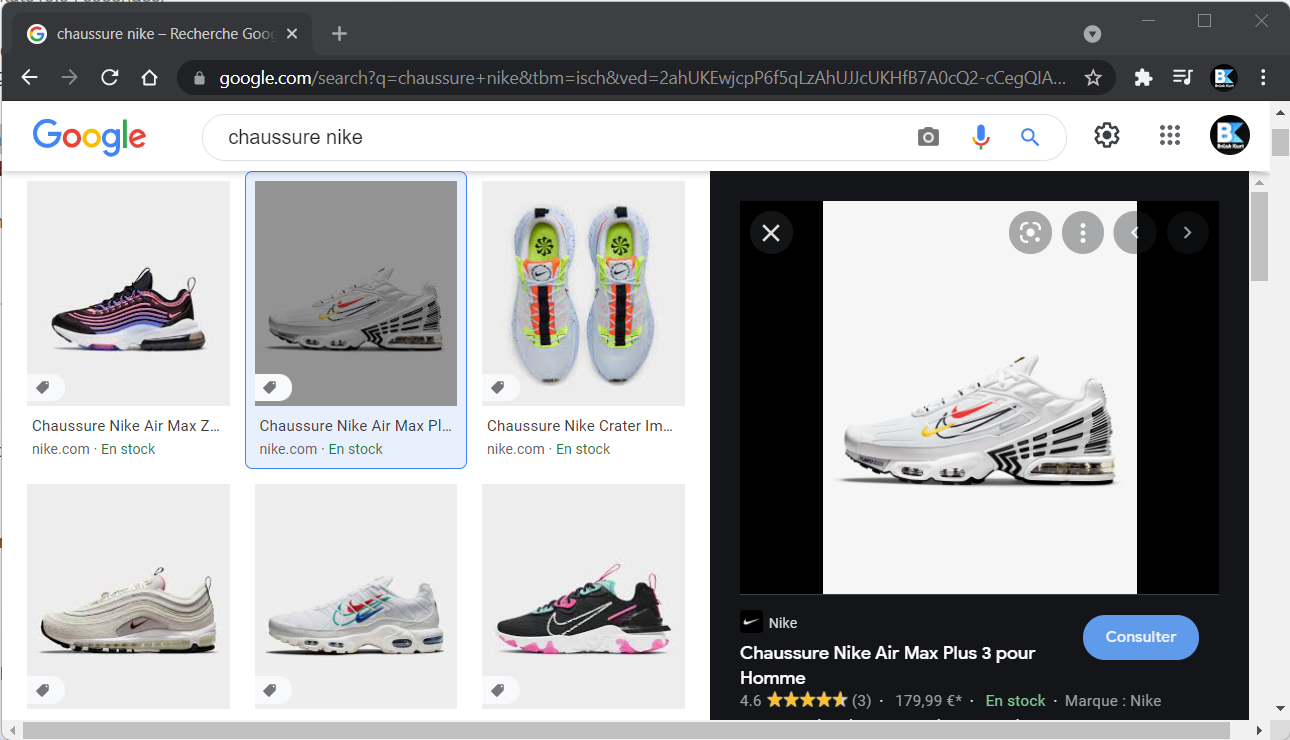Open Chaussure Nike Crater Im... caption
Viewport: 1290px width, 740px height.
pyautogui.click(x=580, y=426)
